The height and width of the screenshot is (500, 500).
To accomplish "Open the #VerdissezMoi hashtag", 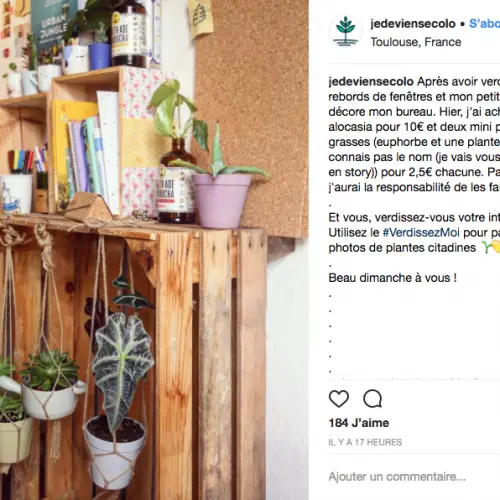I will click(x=421, y=232).
